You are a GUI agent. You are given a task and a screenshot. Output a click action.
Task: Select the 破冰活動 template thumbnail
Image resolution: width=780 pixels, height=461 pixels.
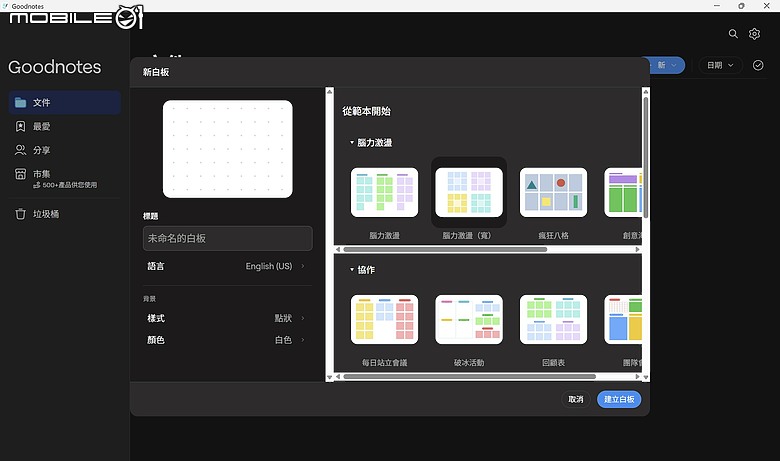click(x=469, y=319)
